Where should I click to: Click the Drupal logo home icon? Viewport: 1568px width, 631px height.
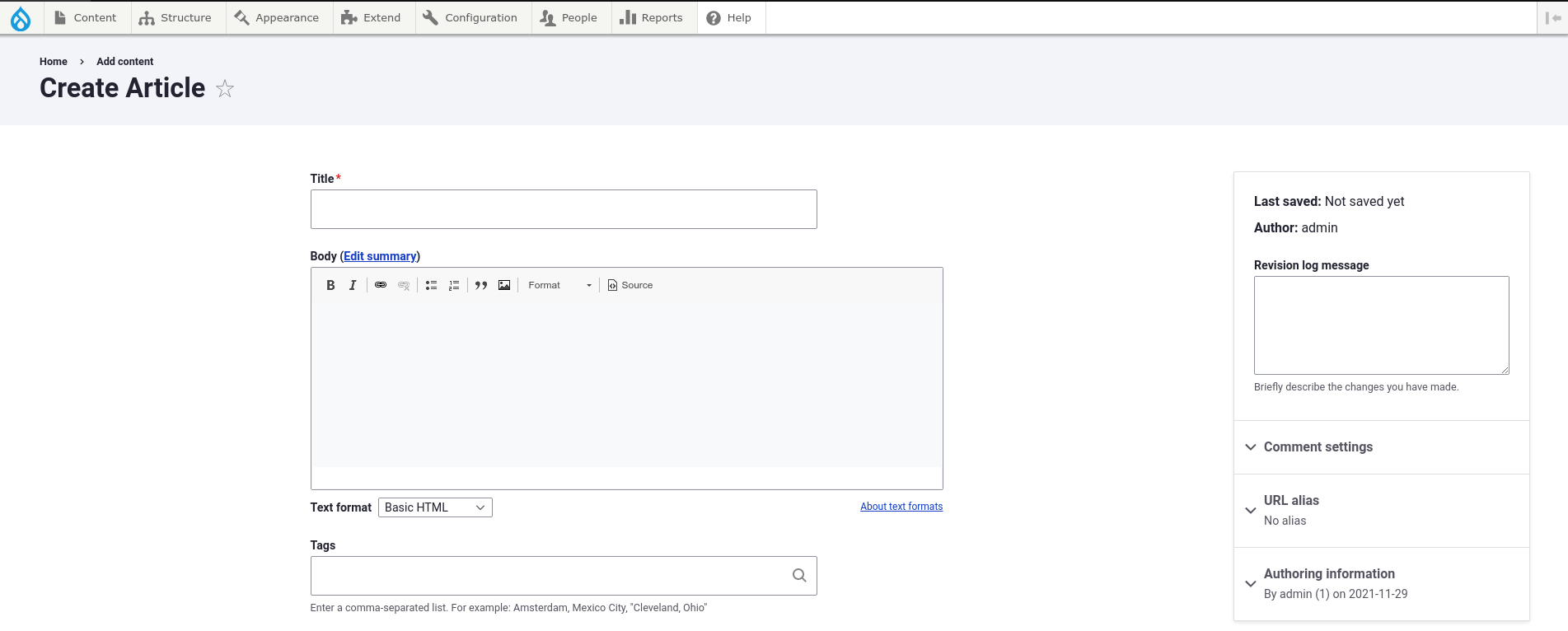[21, 18]
